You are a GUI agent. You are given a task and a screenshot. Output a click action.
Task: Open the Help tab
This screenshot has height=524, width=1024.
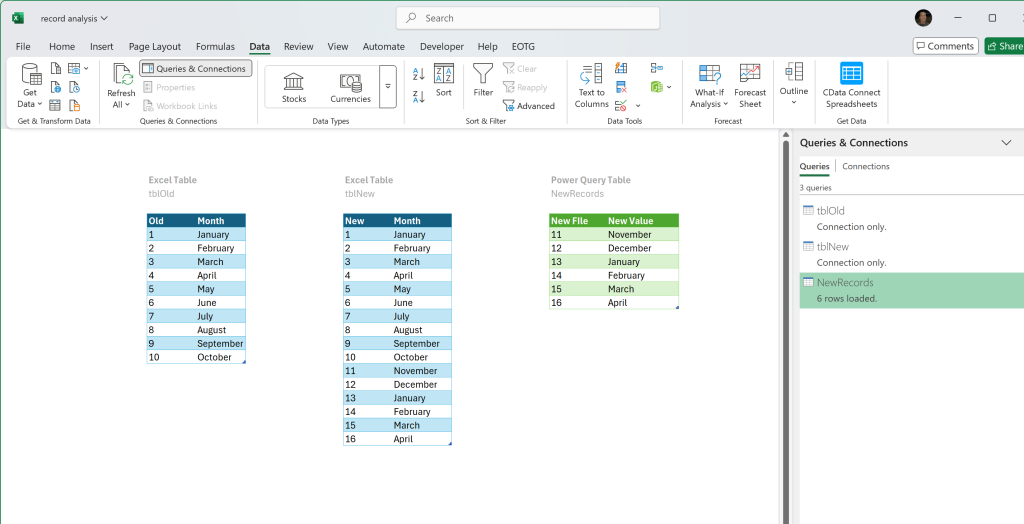coord(487,46)
